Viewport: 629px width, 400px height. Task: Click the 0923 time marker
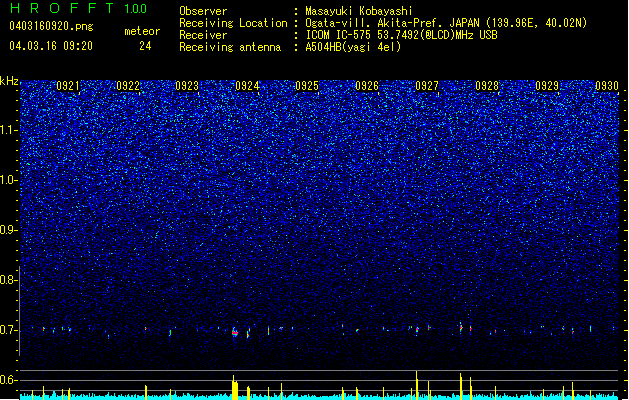pos(187,86)
